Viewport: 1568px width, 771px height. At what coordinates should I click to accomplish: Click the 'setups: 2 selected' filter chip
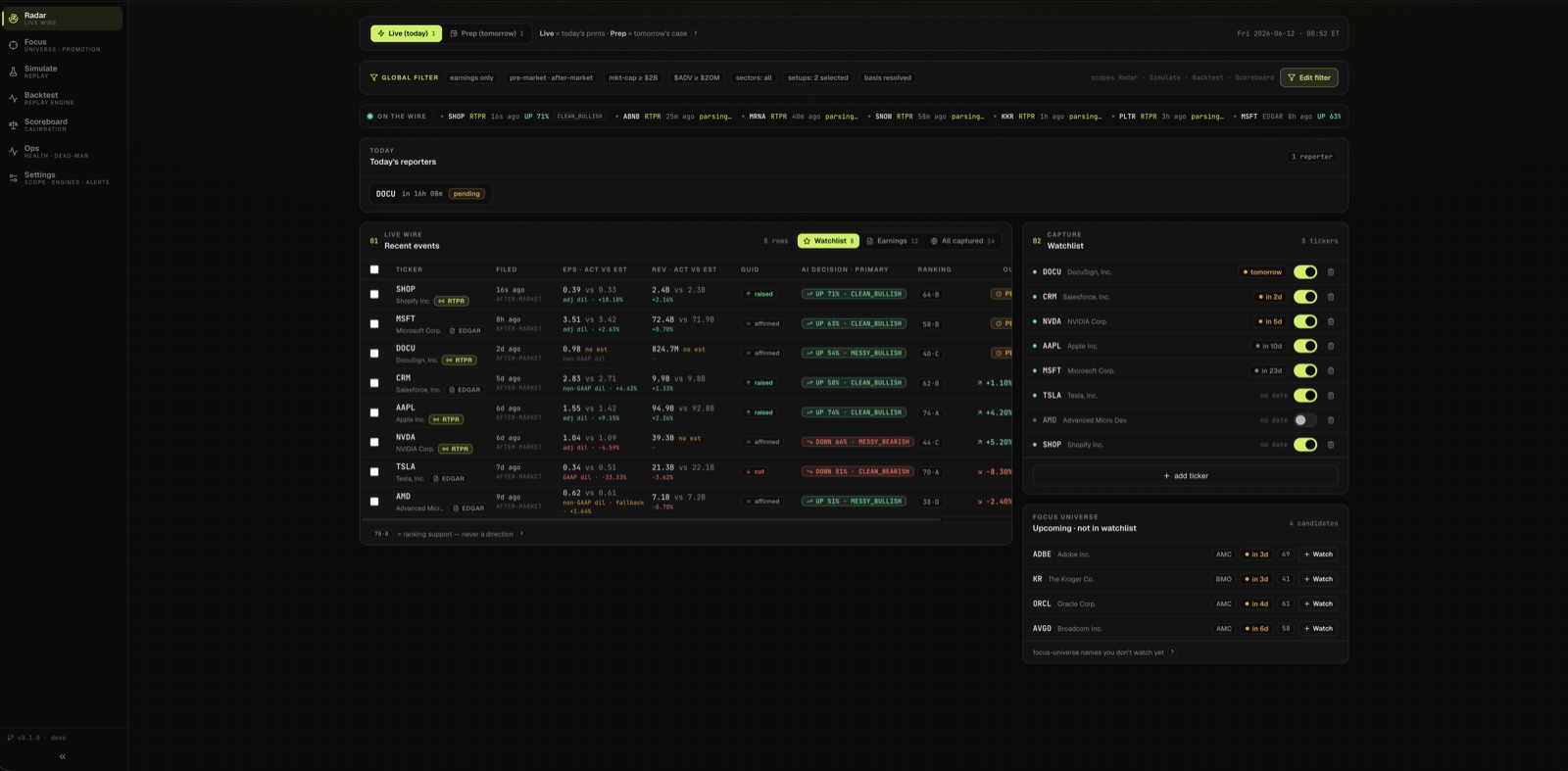pyautogui.click(x=817, y=77)
